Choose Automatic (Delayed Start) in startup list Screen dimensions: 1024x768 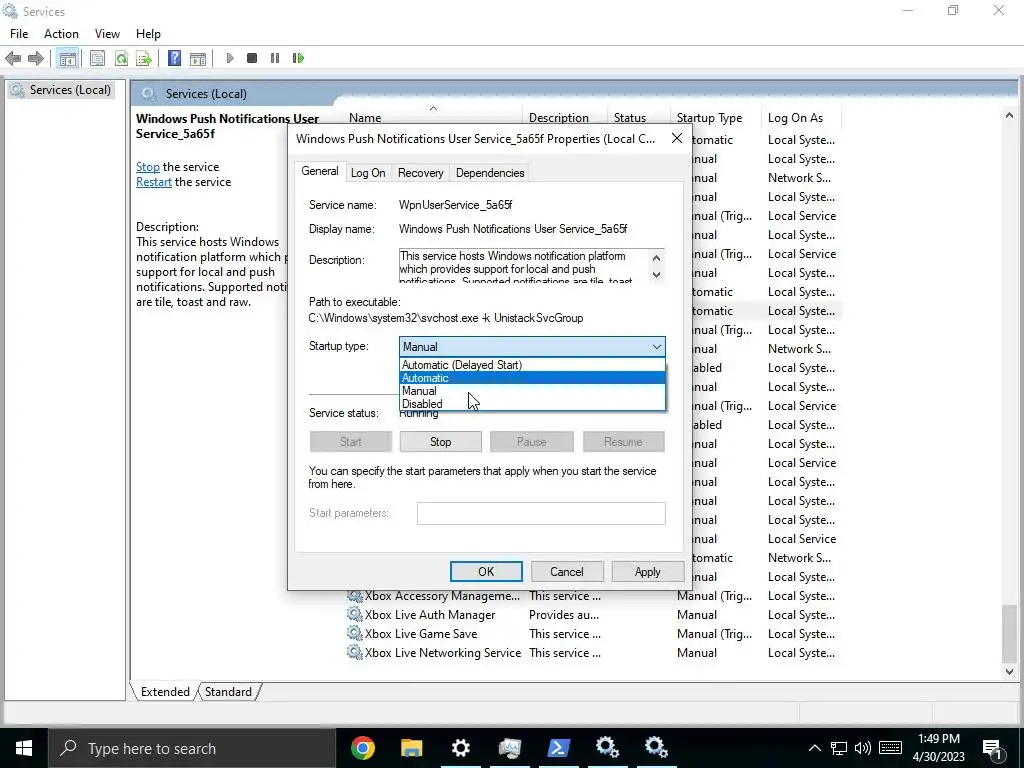532,365
